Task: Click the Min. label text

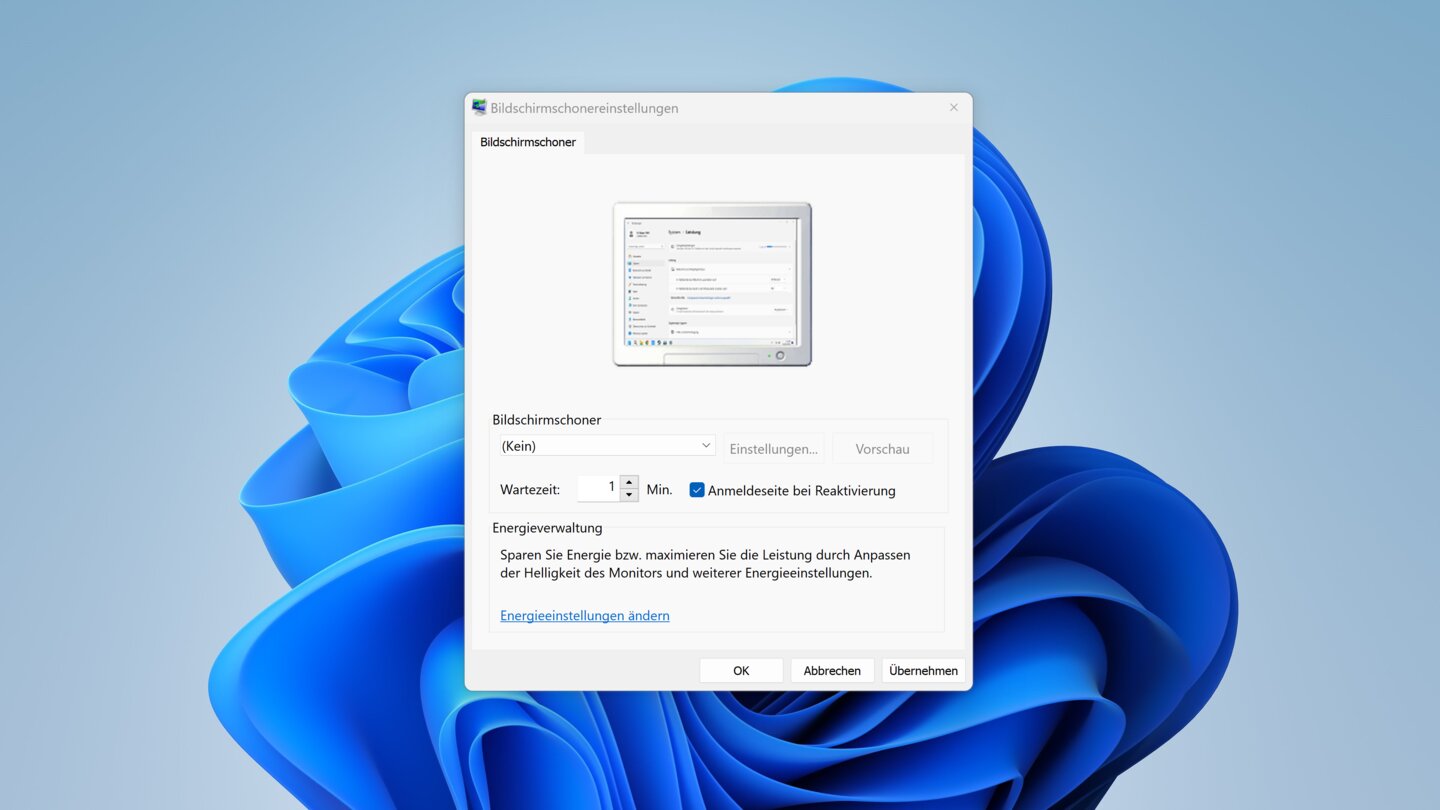Action: coord(659,490)
